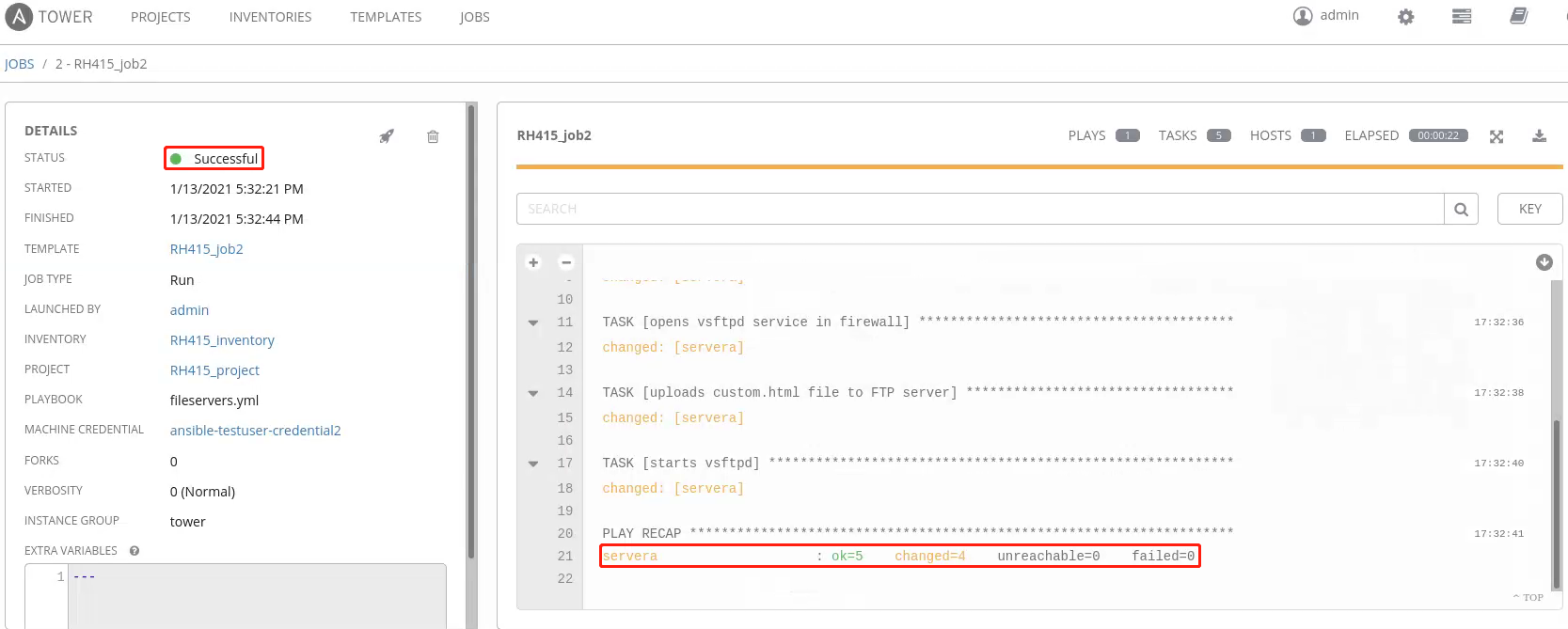Click the search magnifier button
Viewport: 1568px width, 629px height.
[1461, 209]
